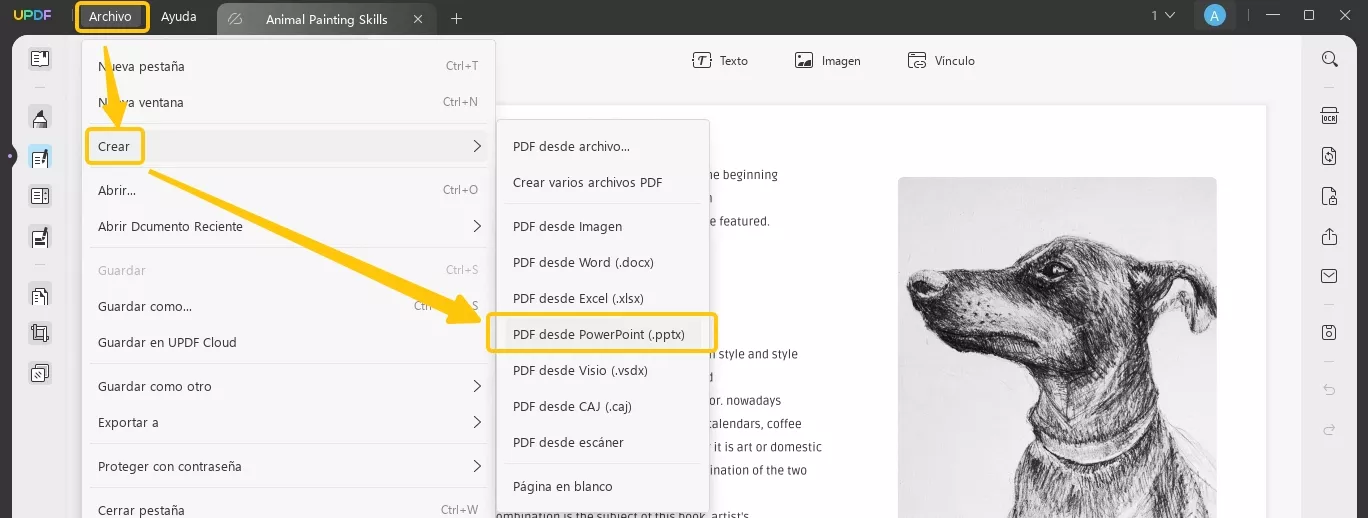
Task: Choose Abrir... menu entry
Action: tap(288, 190)
